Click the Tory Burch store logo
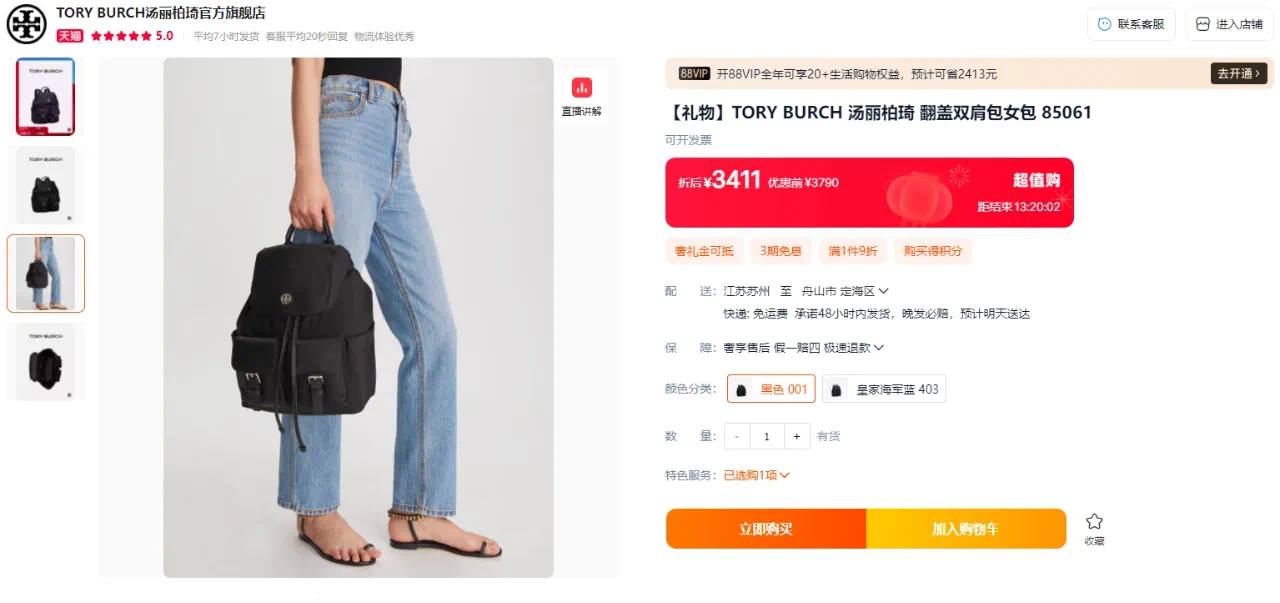Viewport: 1280px width, 603px height. pos(27,24)
